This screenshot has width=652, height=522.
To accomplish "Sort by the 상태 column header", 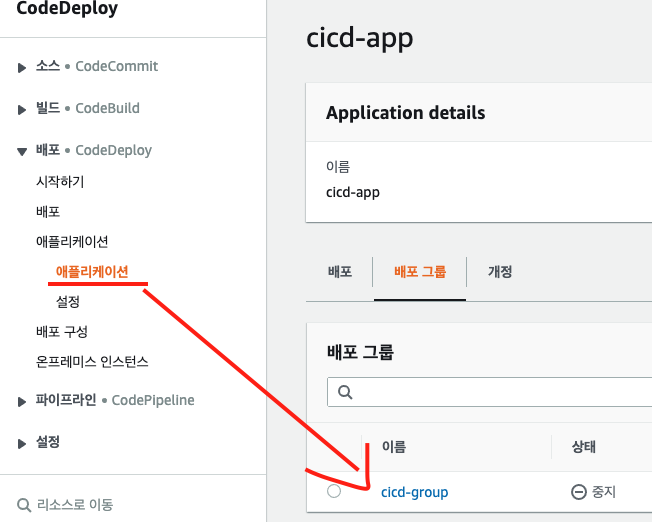I will click(583, 447).
